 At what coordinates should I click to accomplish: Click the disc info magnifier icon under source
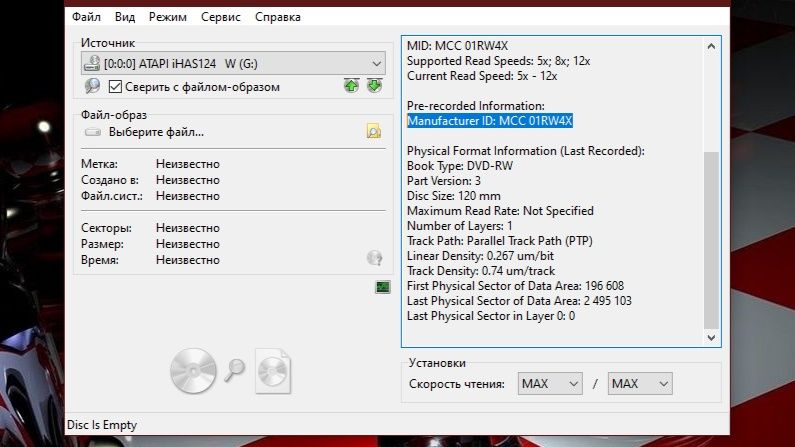pos(92,86)
